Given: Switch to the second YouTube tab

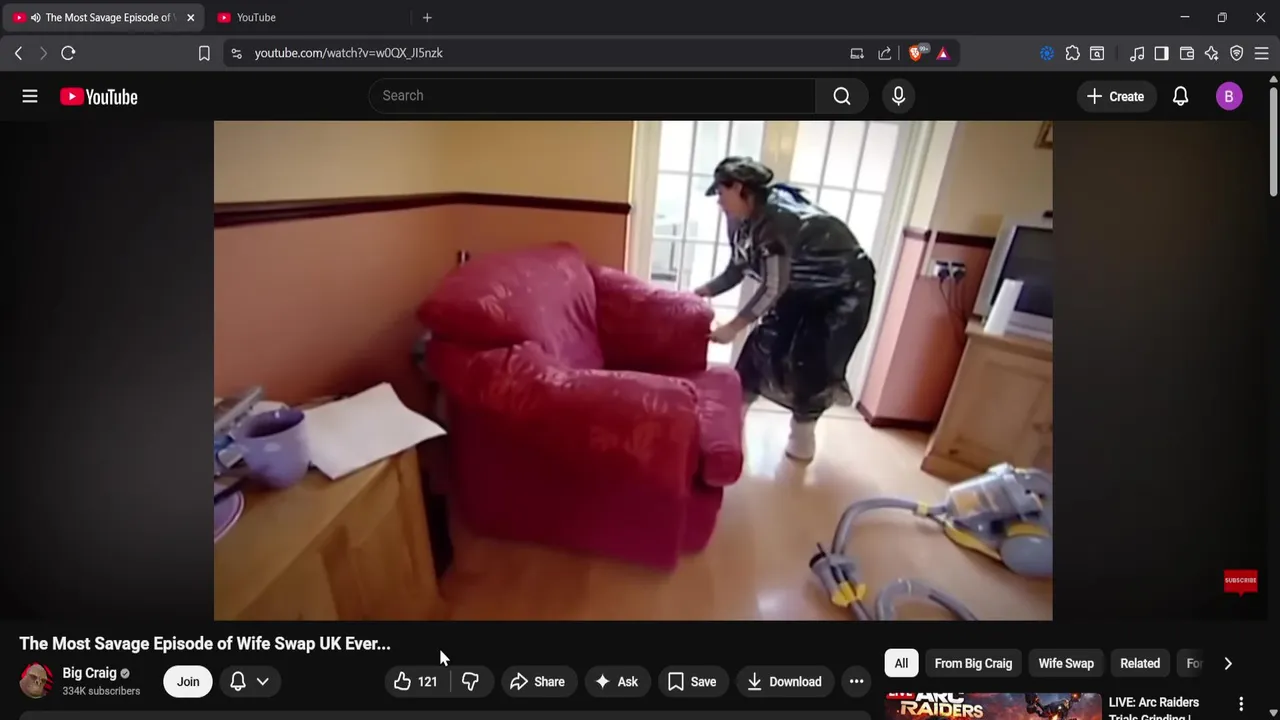Looking at the screenshot, I should click(306, 17).
